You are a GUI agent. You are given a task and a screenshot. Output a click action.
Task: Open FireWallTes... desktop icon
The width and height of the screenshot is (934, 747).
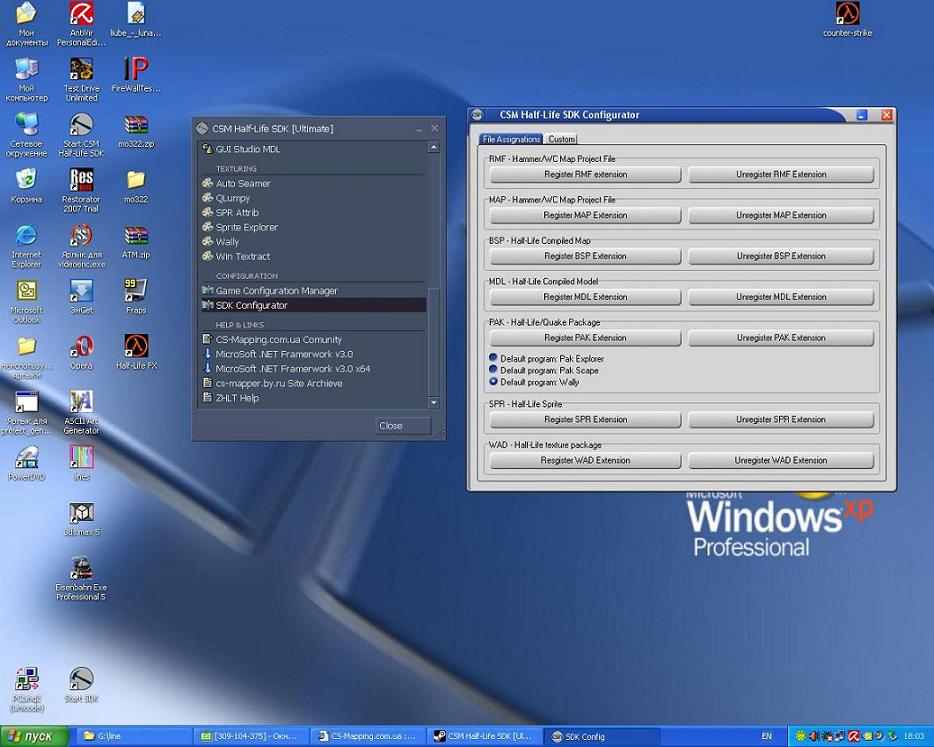(x=136, y=74)
